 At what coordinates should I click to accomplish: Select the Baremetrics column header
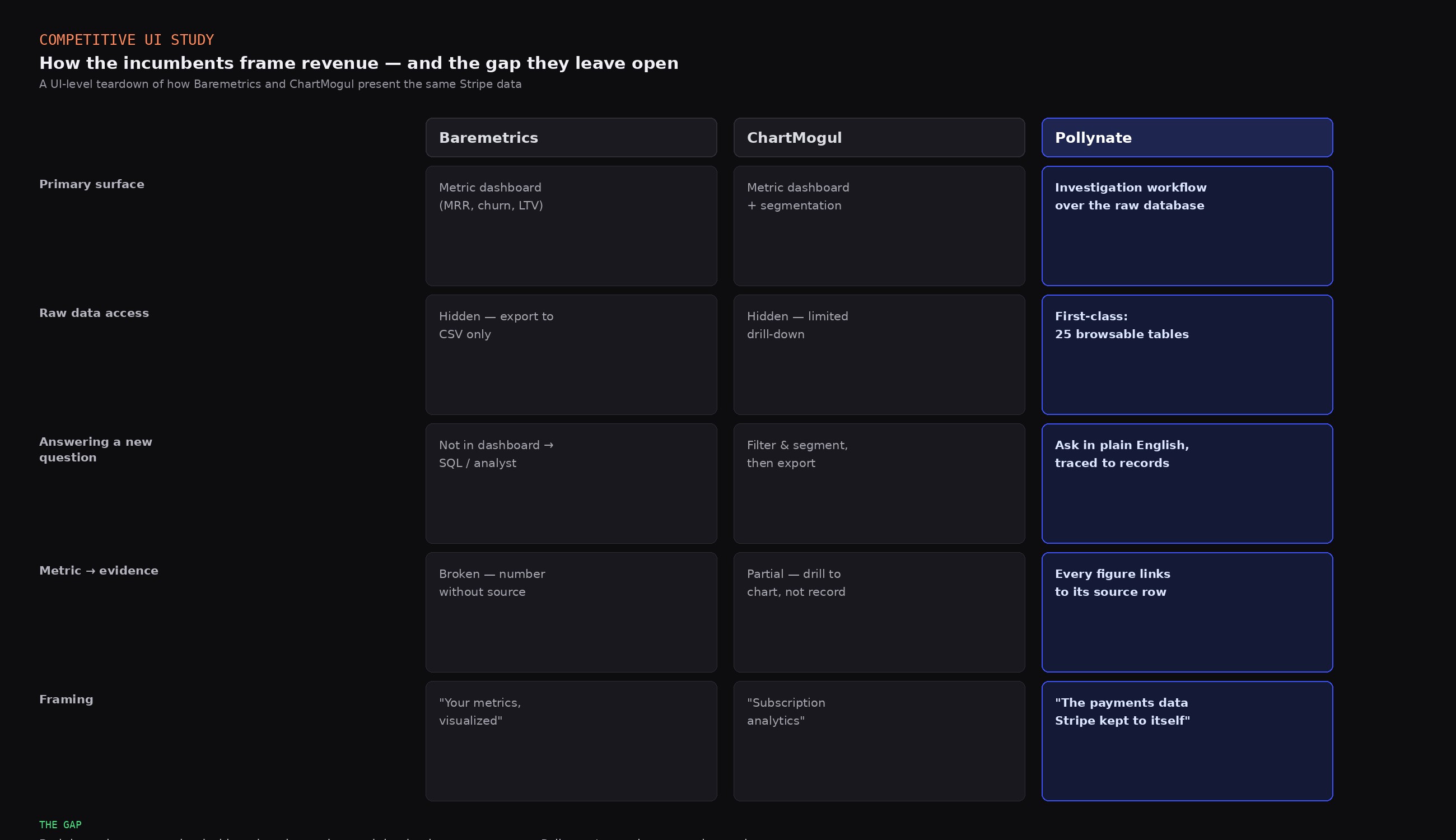click(571, 137)
